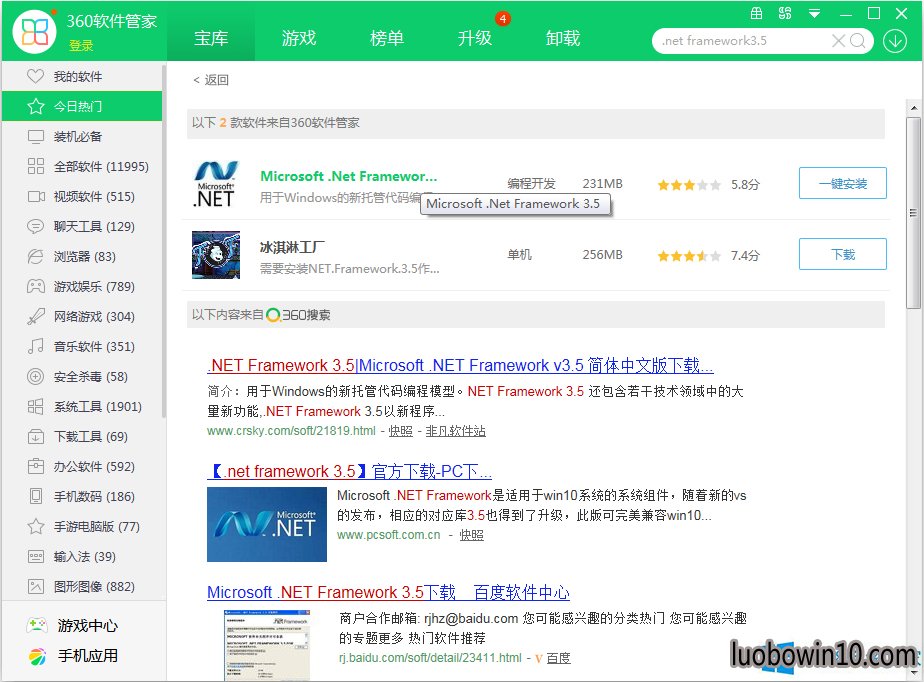Select 手游电脑版 star icon
This screenshot has width=924, height=682.
[36, 526]
